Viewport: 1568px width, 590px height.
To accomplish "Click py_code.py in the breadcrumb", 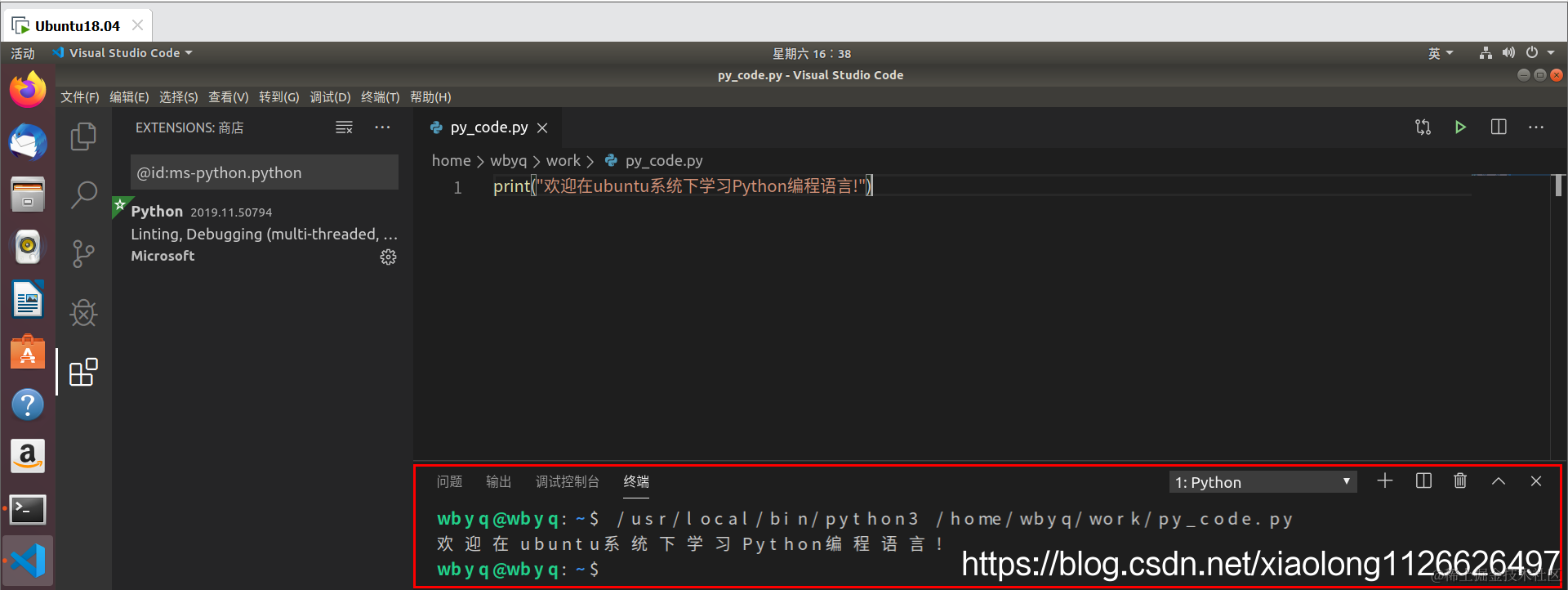I will [664, 161].
